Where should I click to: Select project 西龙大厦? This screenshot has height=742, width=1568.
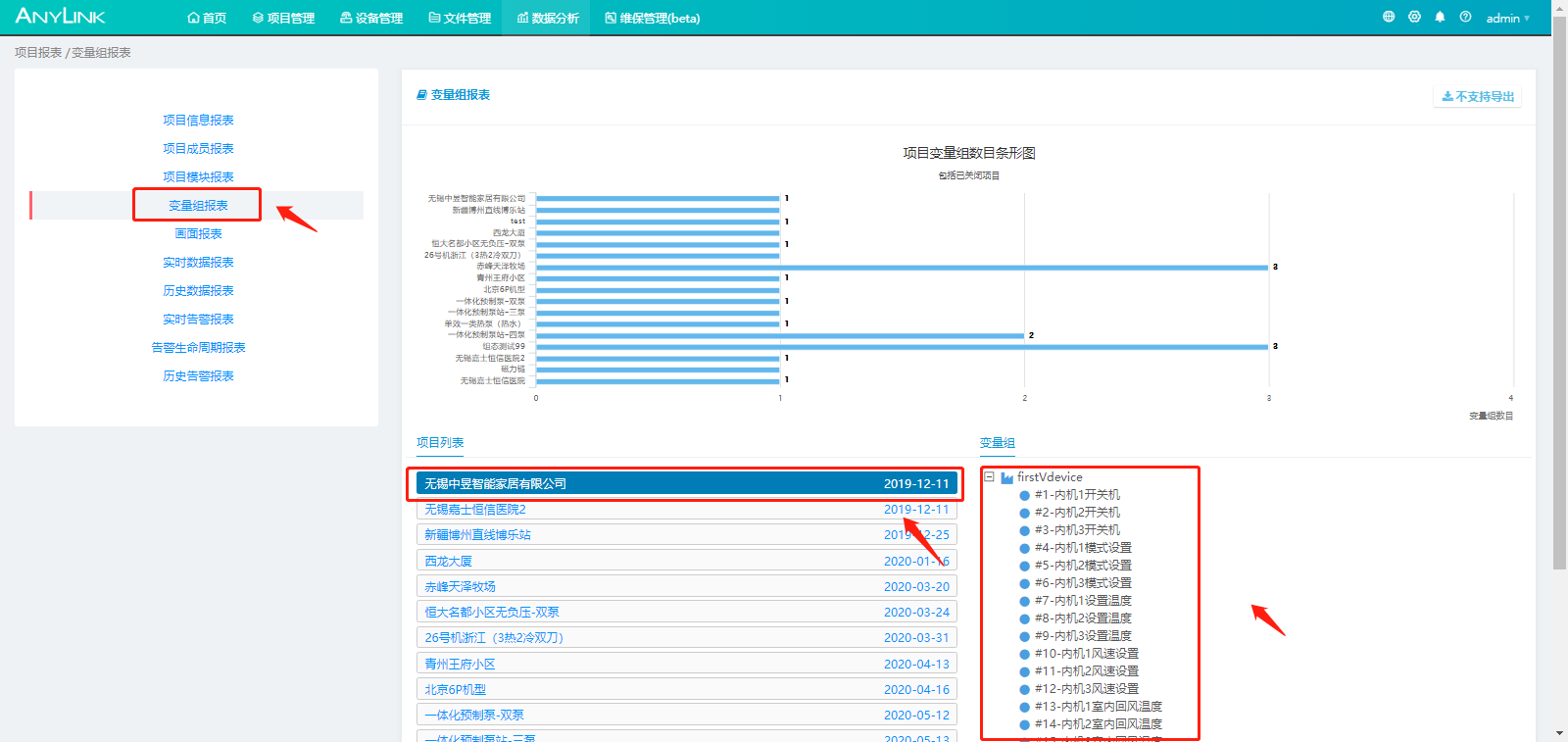pyautogui.click(x=686, y=561)
